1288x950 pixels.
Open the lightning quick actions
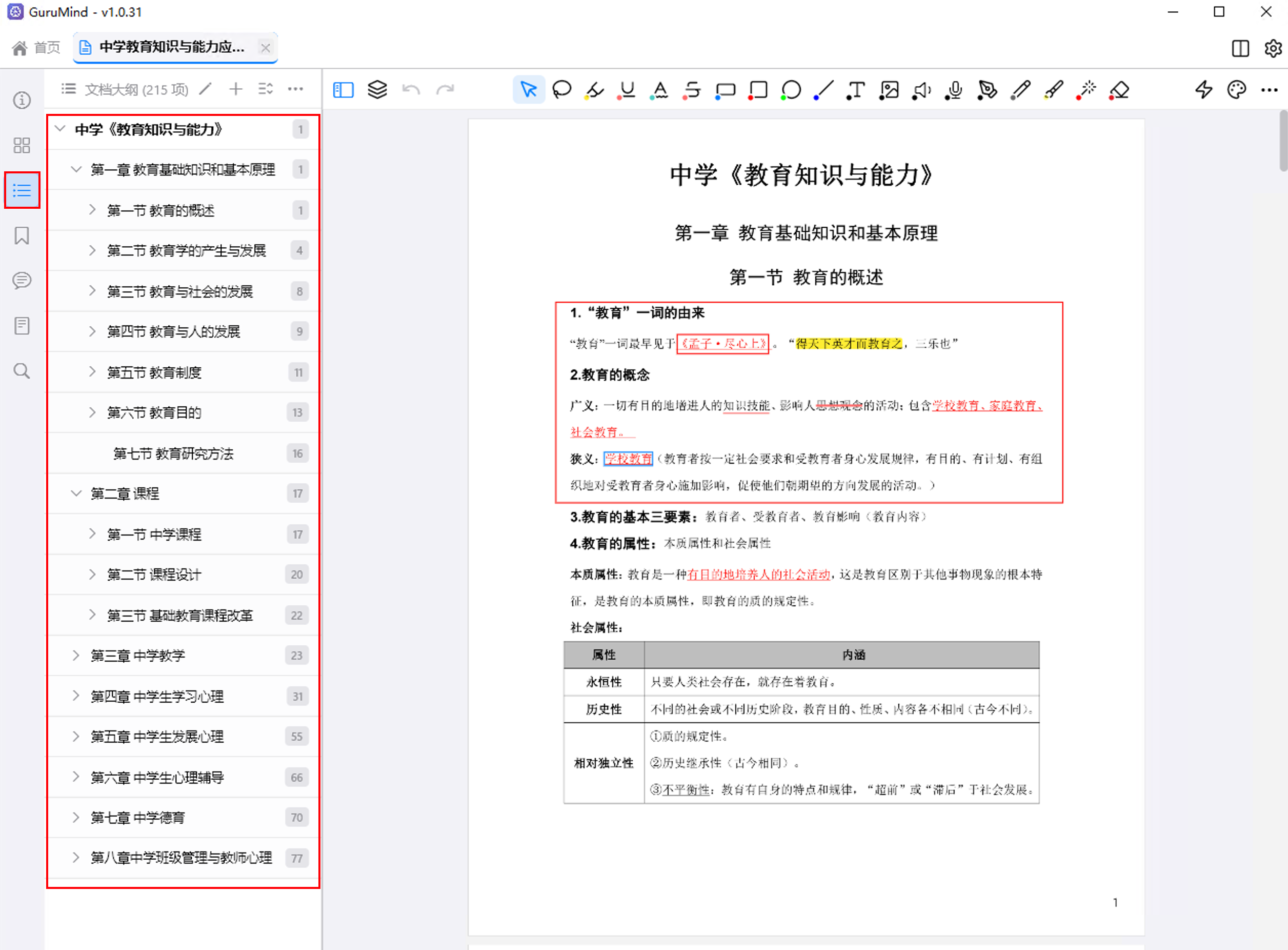pos(1203,90)
